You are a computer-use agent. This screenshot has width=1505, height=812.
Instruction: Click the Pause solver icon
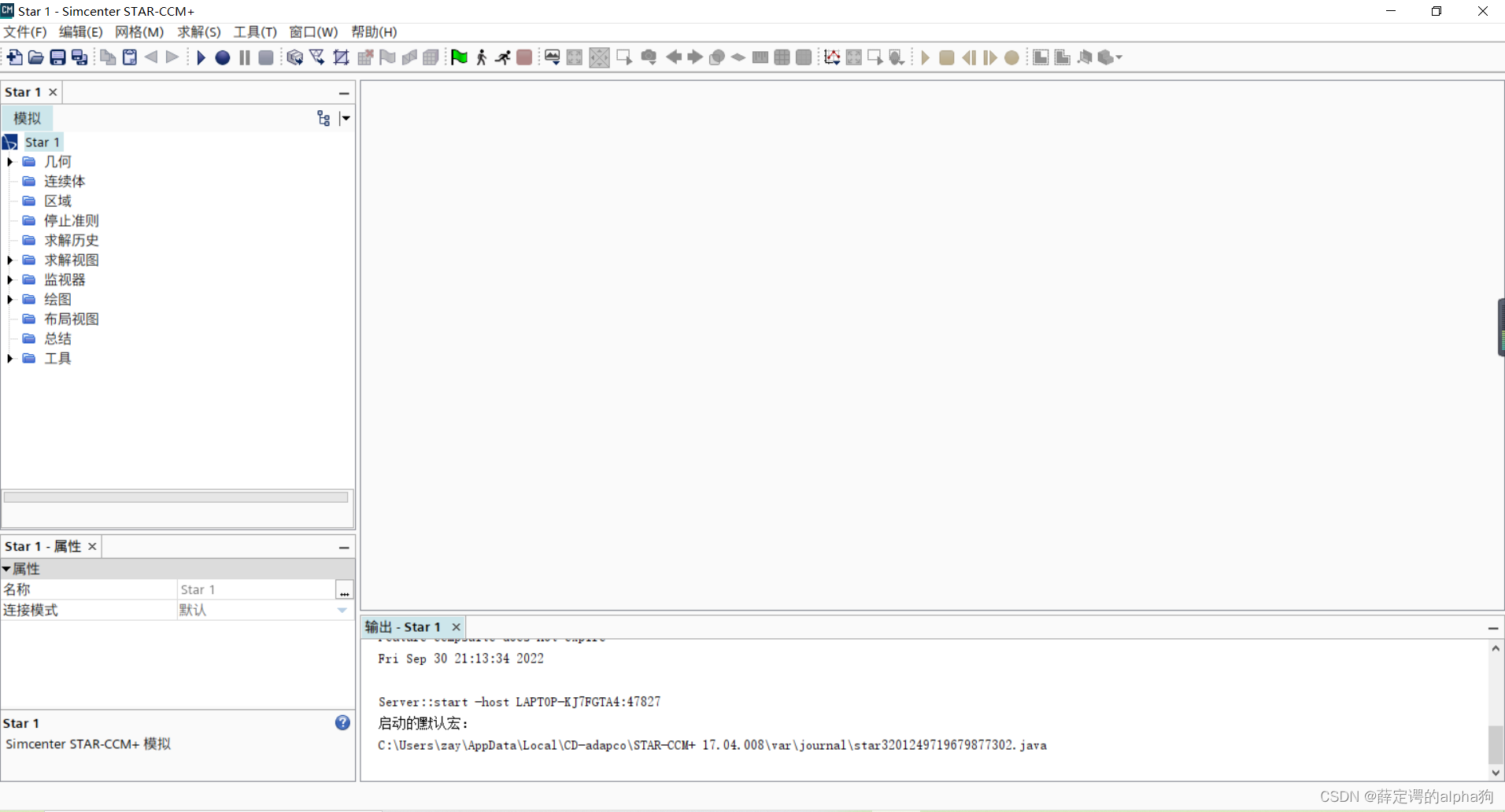point(245,57)
